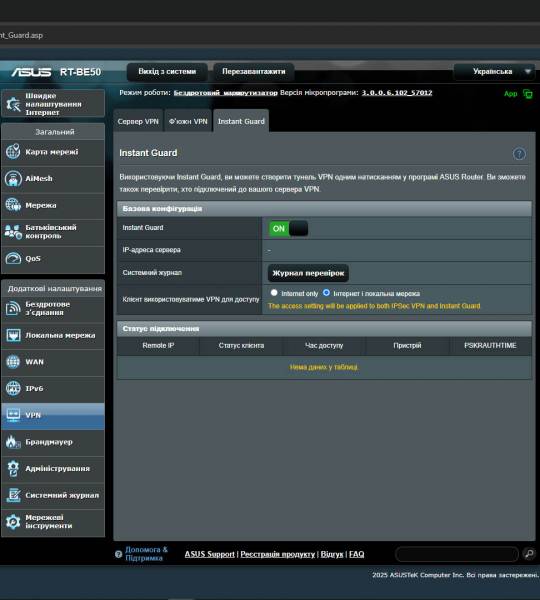Switch to the Сервер VPN tab
Screen dimensions: 540x600
138,121
